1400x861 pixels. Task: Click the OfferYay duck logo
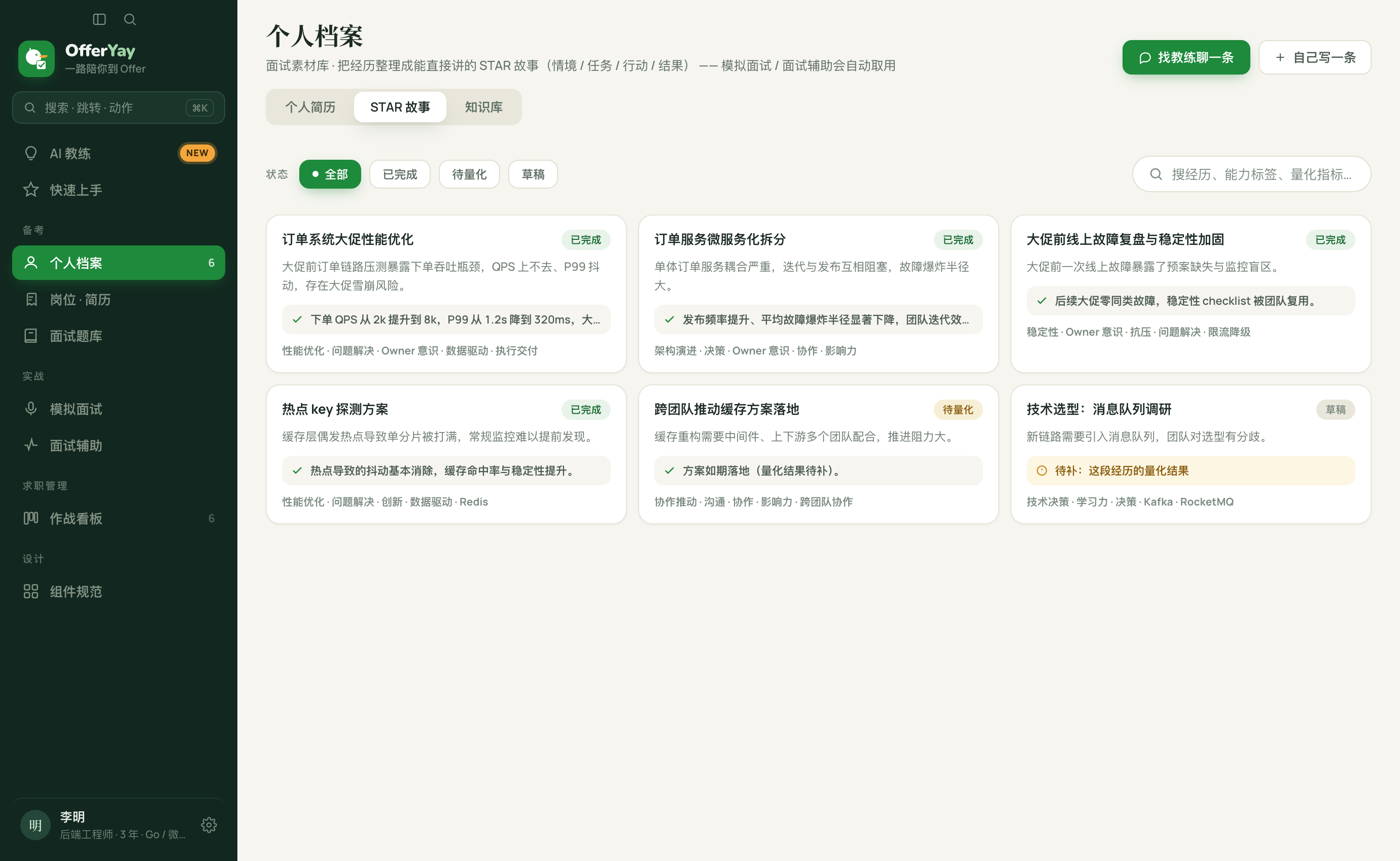37,58
